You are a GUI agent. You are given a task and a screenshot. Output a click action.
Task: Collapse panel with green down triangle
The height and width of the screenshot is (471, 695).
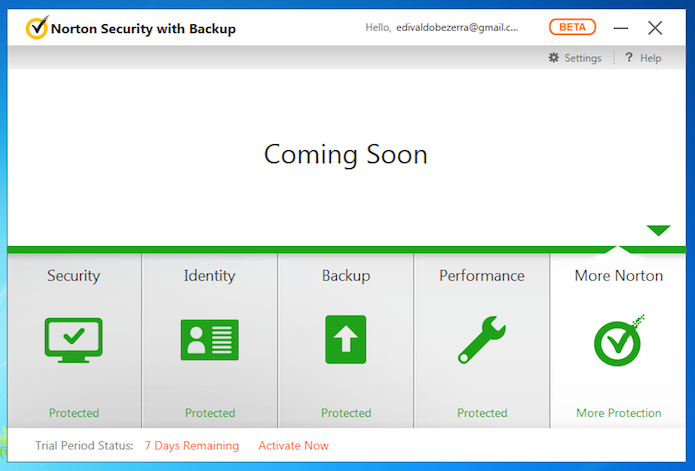[658, 230]
